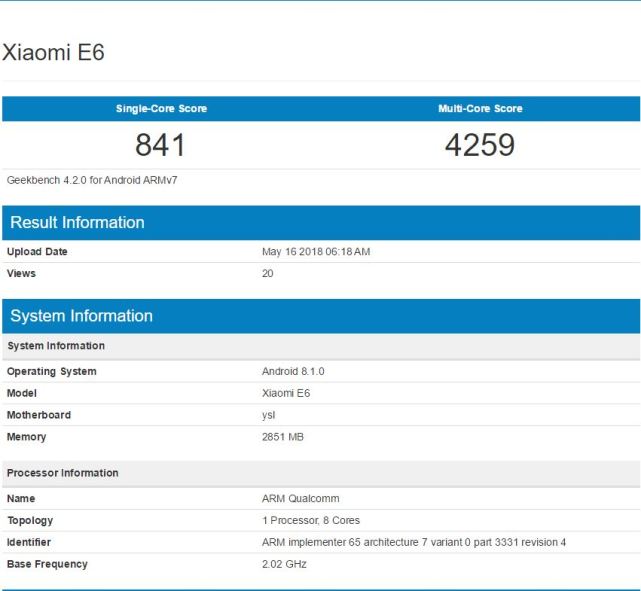The width and height of the screenshot is (641, 591).
Task: Select the Android 8.1.0 value
Action: [x=293, y=372]
